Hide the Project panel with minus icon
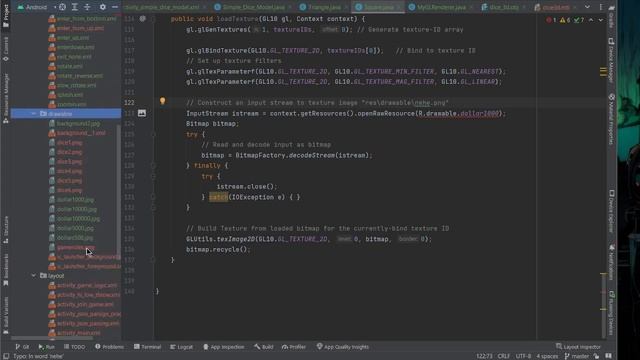The height and width of the screenshot is (360, 640). tap(115, 7)
